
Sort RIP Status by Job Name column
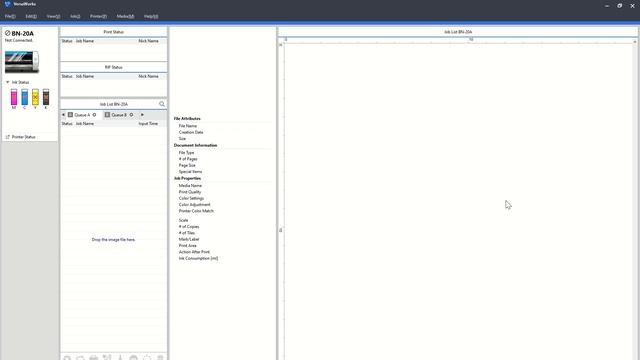pyautogui.click(x=84, y=76)
